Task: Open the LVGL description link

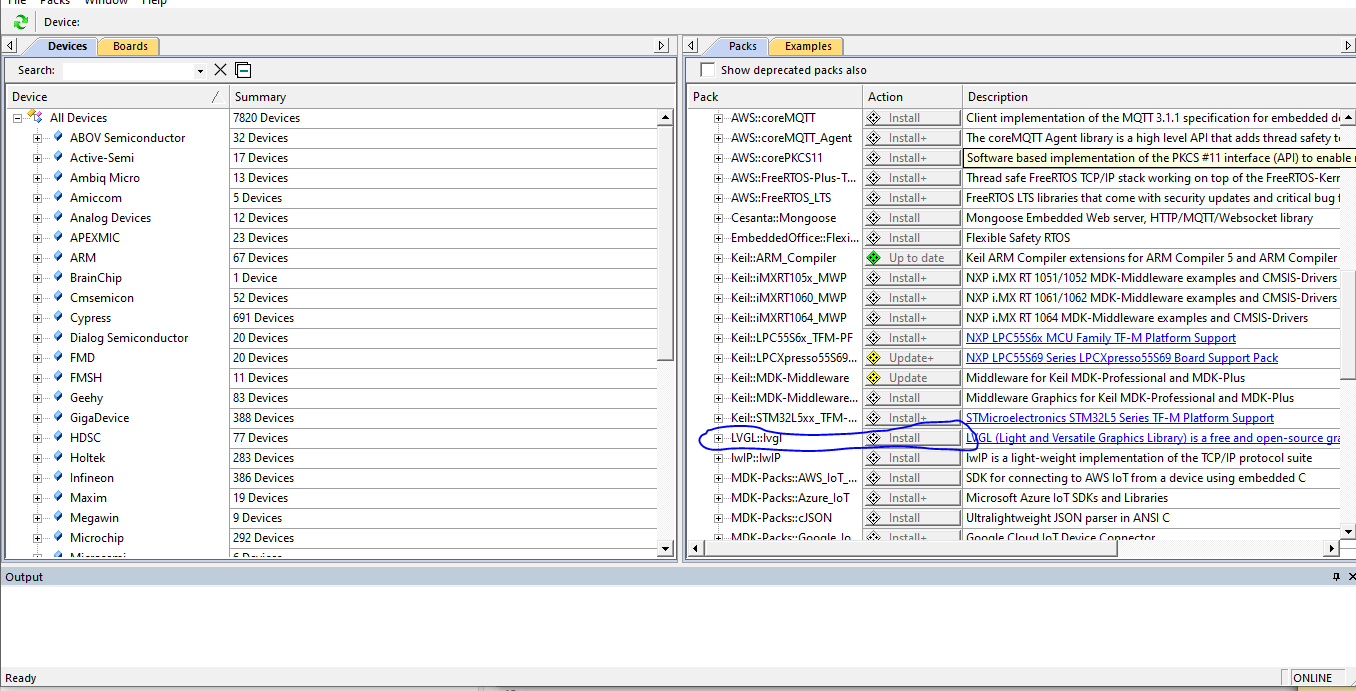Action: pos(1153,438)
